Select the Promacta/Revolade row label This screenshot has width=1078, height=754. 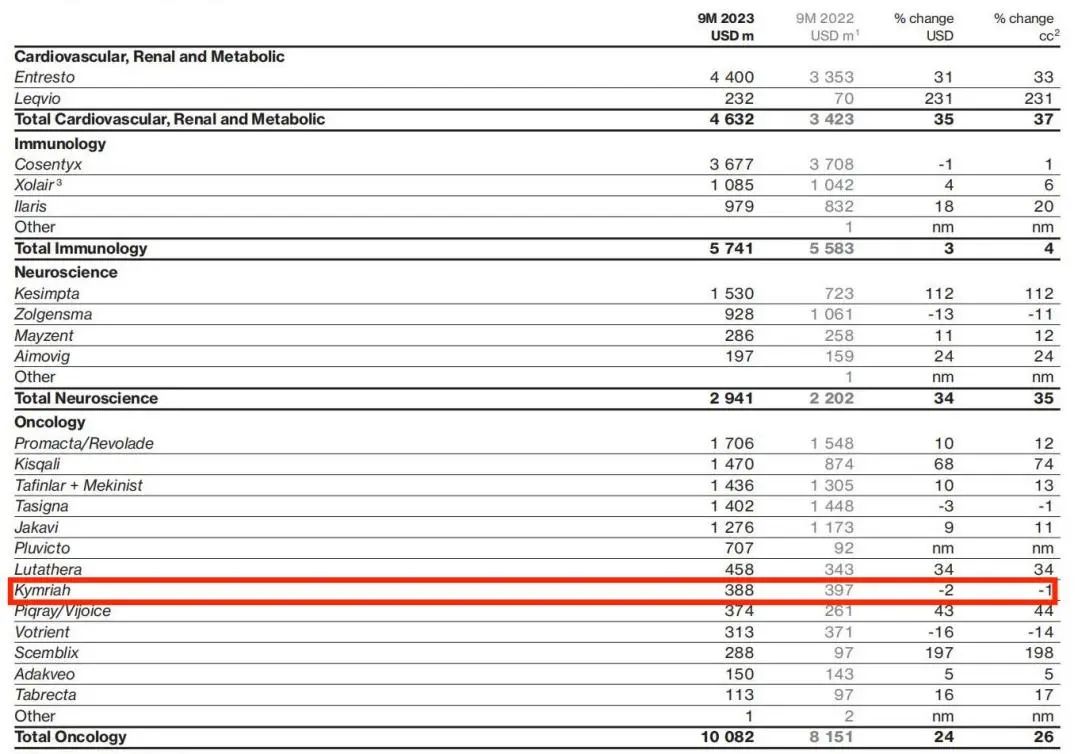[x=84, y=444]
